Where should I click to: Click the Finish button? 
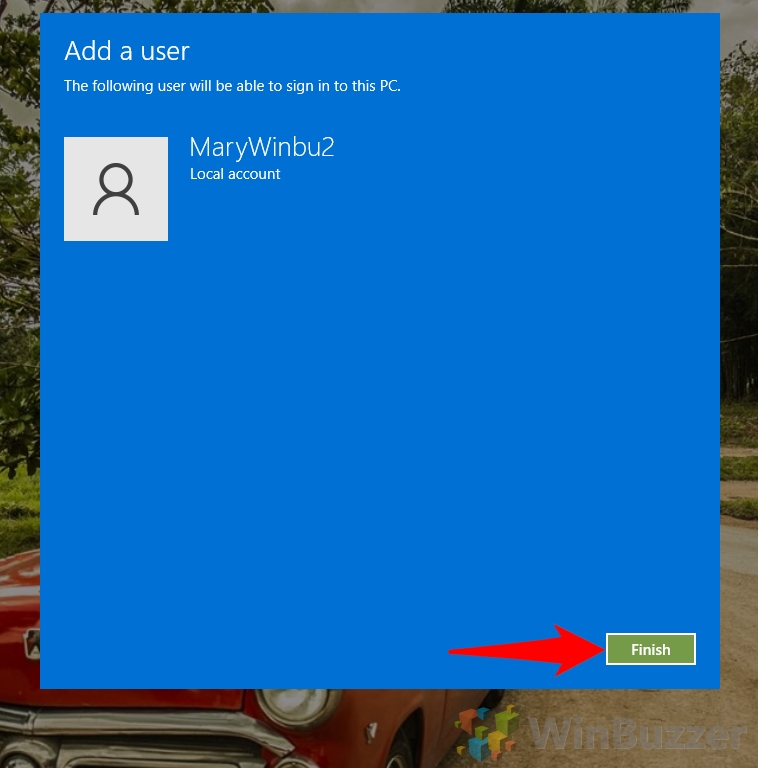coord(650,649)
